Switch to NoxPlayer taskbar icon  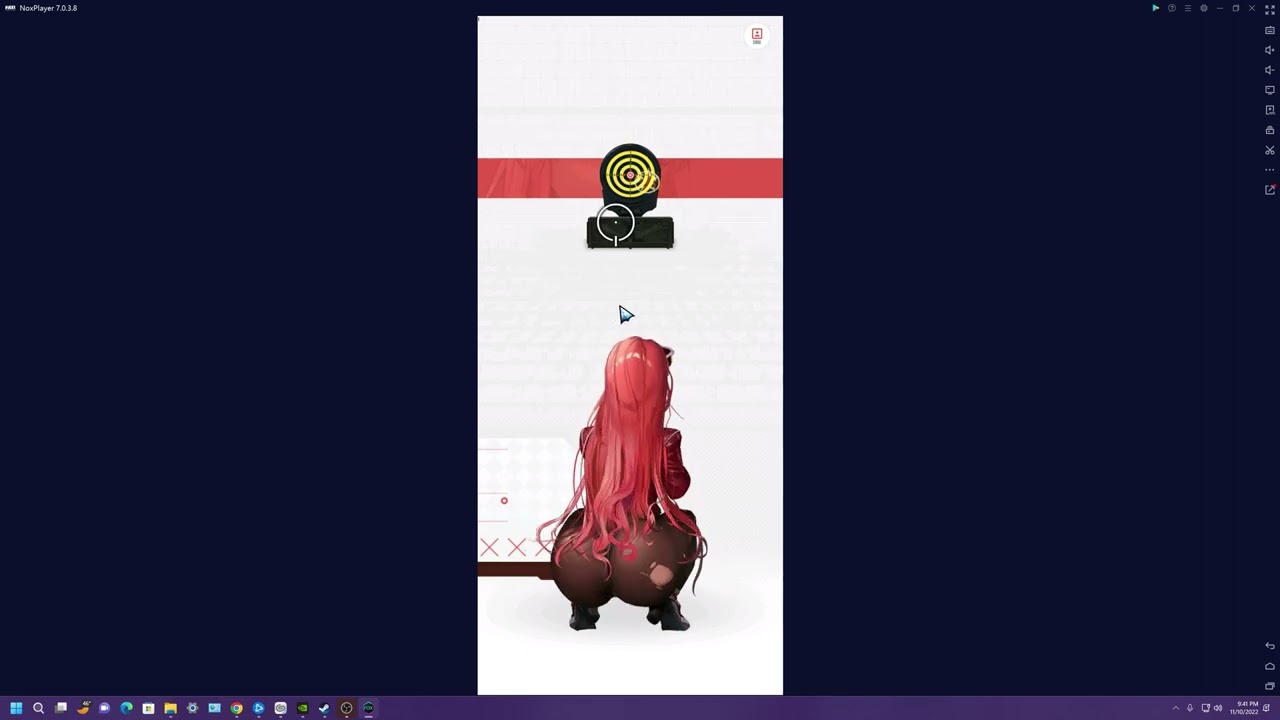tap(368, 708)
